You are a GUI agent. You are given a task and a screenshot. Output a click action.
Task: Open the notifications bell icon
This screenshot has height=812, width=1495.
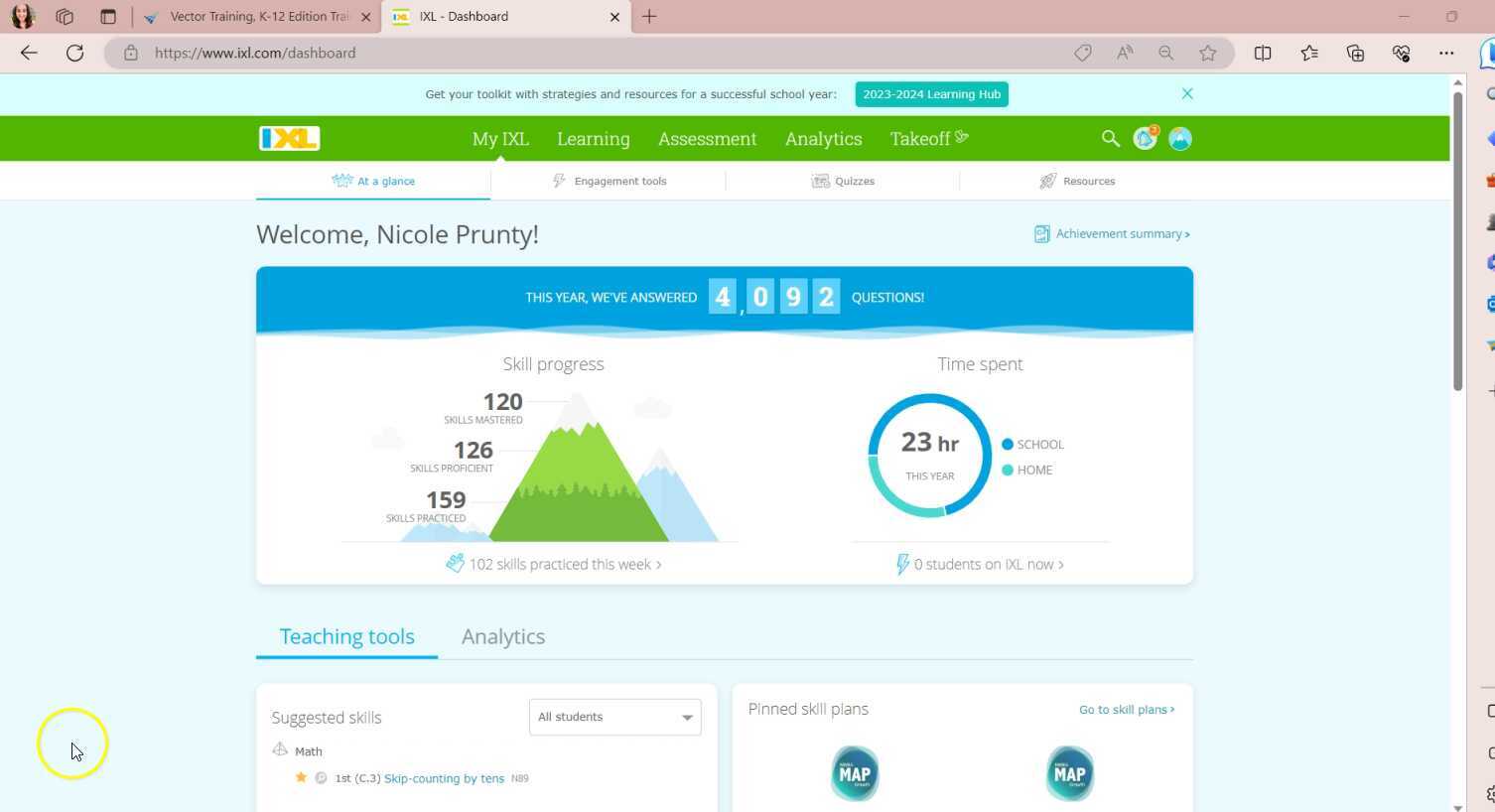1145,139
